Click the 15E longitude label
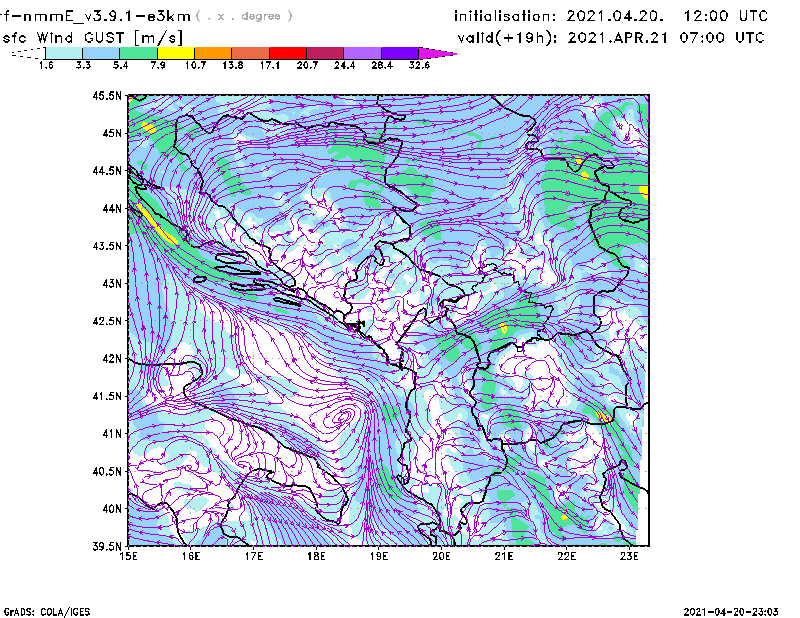 128,556
